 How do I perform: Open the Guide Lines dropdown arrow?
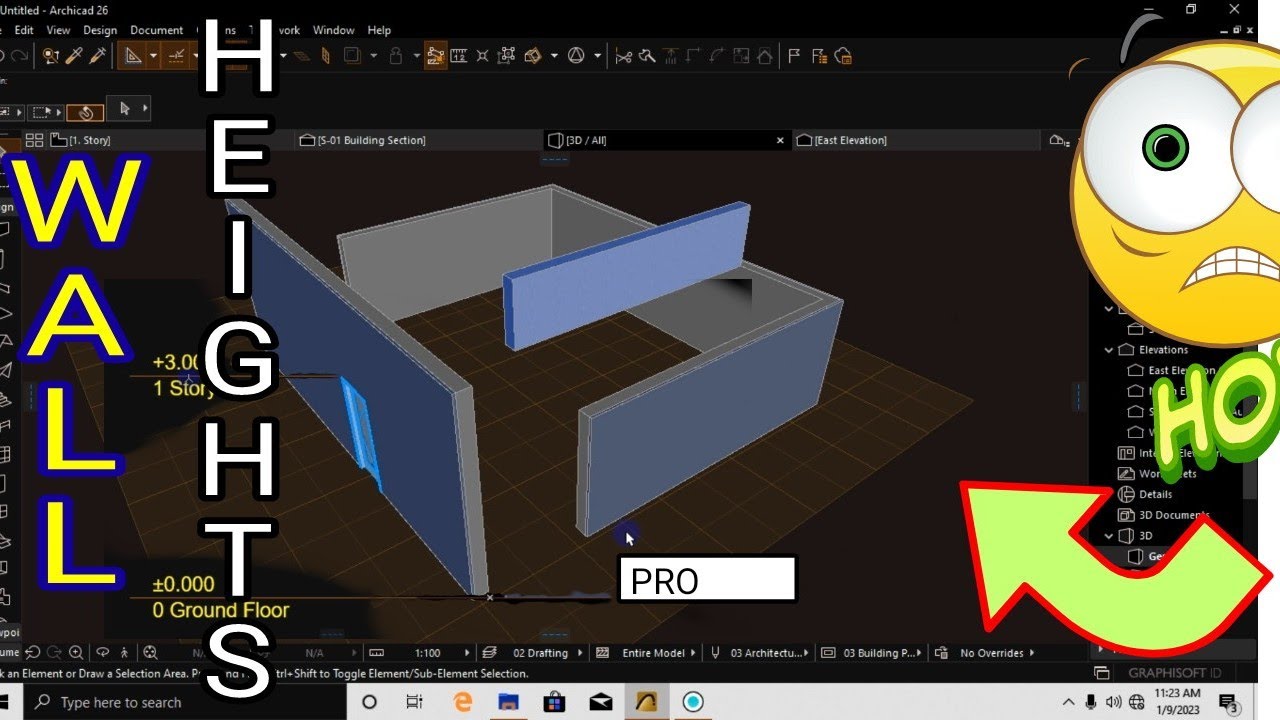coord(153,56)
